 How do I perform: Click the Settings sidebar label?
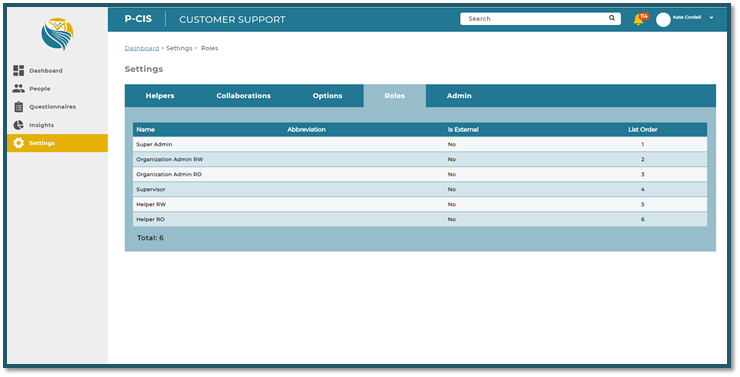[x=42, y=143]
